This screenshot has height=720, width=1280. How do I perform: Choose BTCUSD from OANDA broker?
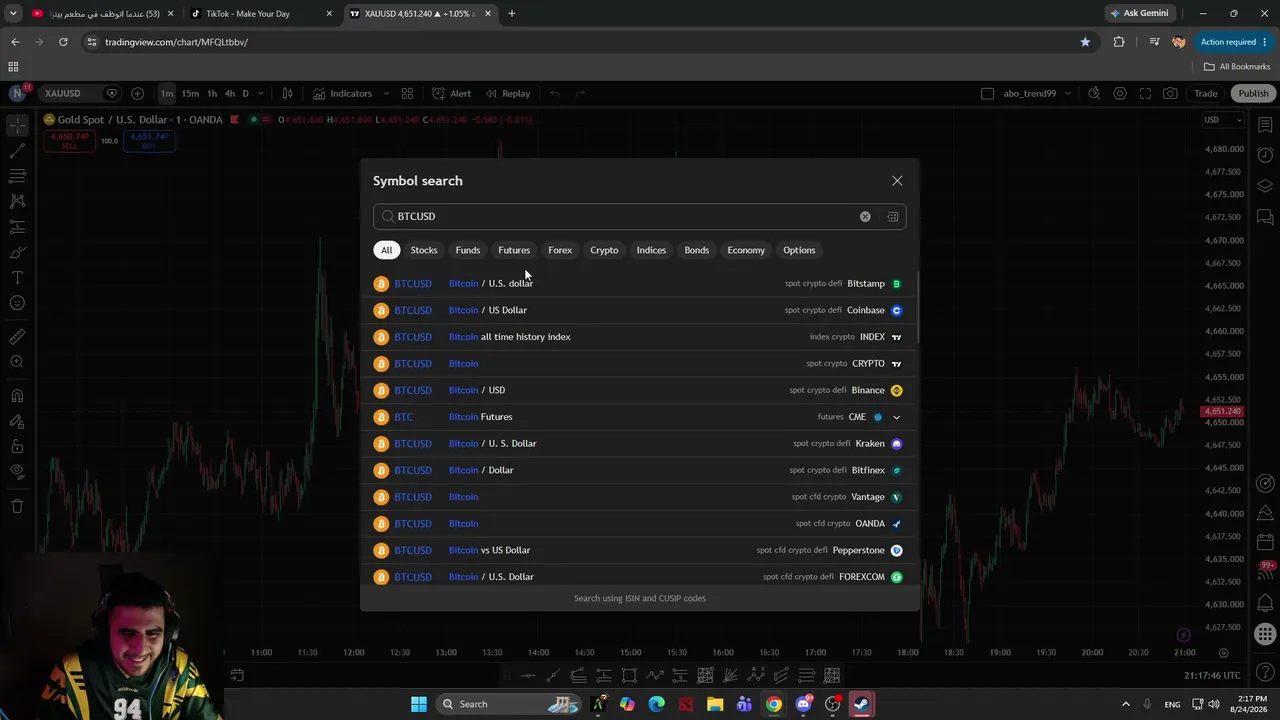click(x=638, y=524)
